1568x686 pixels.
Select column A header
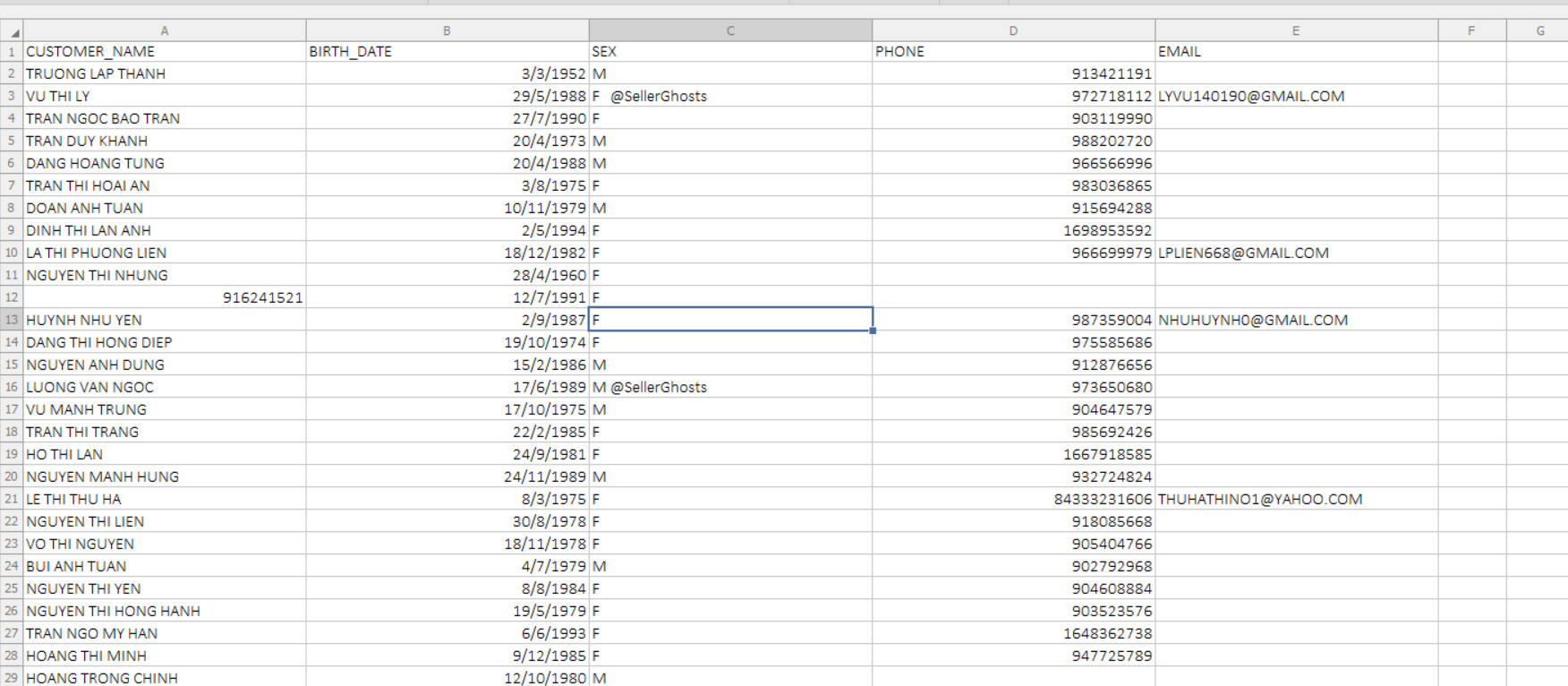(164, 30)
